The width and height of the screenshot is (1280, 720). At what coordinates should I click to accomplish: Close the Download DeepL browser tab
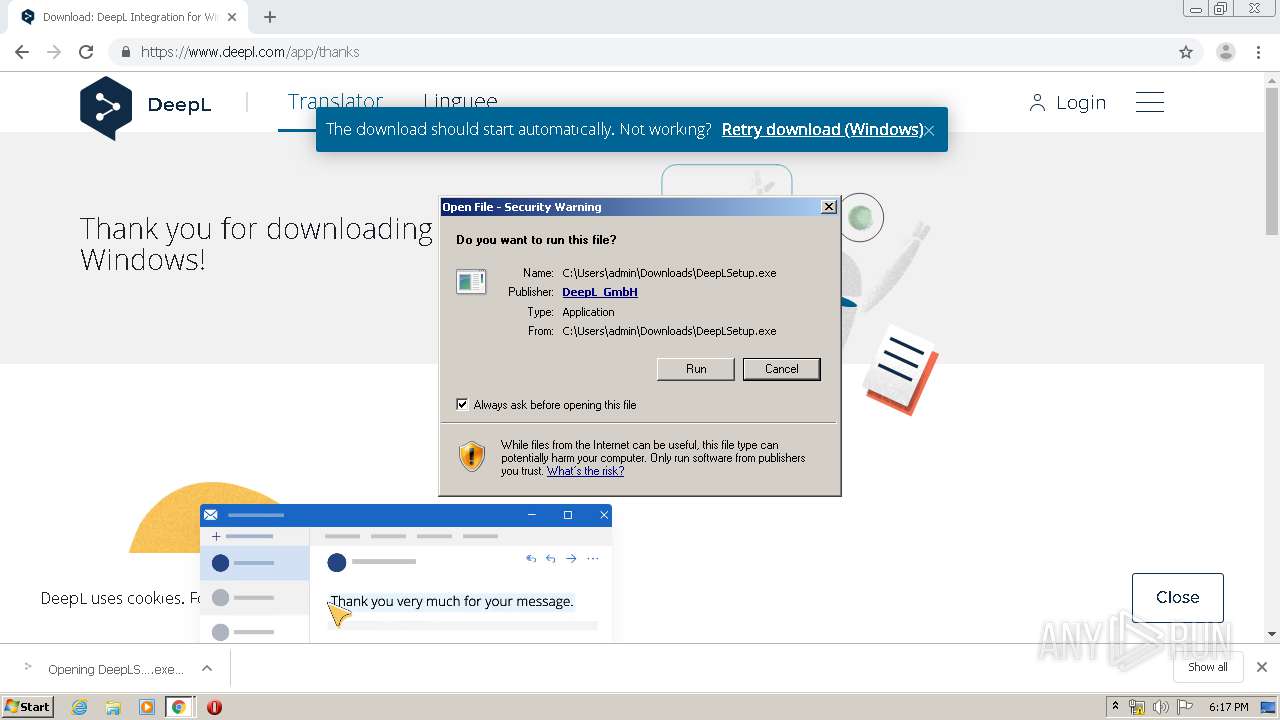[232, 17]
